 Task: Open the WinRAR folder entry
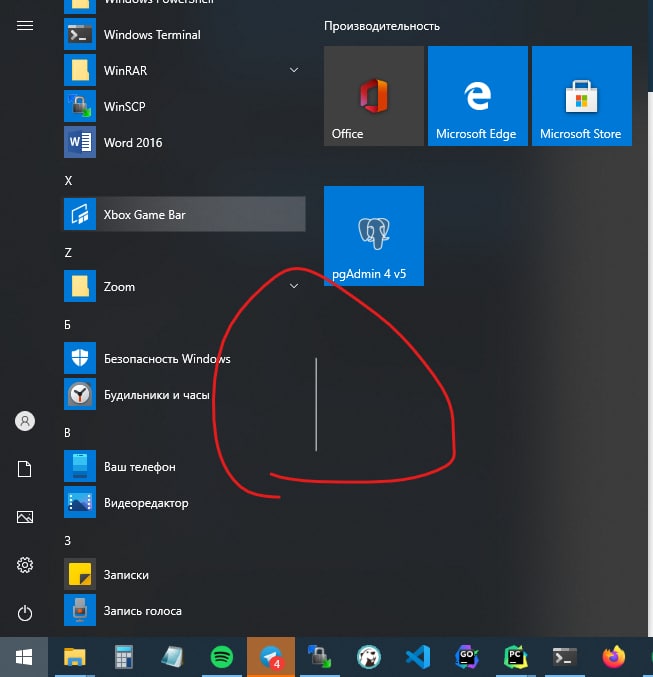[184, 70]
